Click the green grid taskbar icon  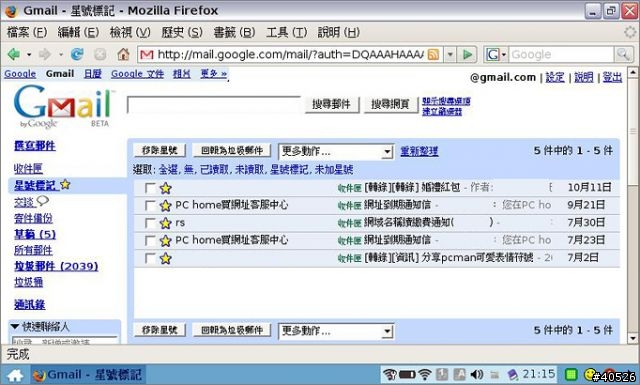(x=571, y=374)
